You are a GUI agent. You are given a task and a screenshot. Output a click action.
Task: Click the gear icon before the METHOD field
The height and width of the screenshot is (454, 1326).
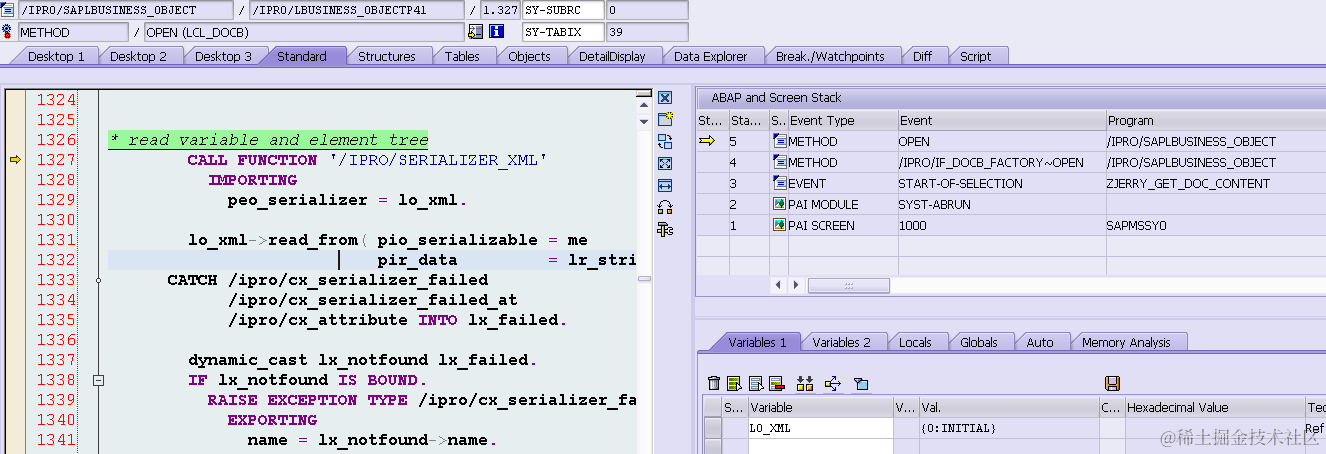(x=8, y=32)
